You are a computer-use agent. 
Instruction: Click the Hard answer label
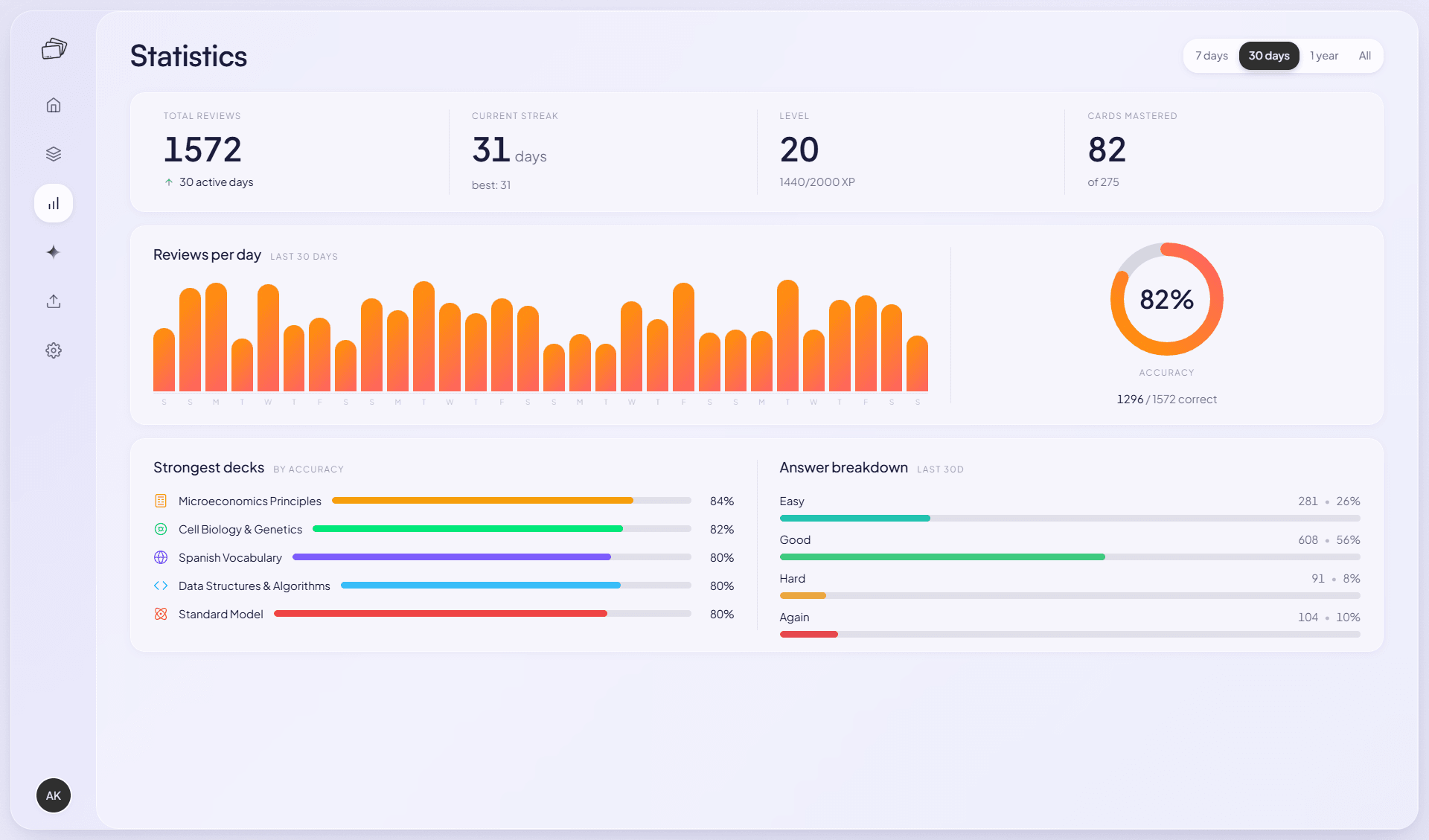pyautogui.click(x=793, y=578)
